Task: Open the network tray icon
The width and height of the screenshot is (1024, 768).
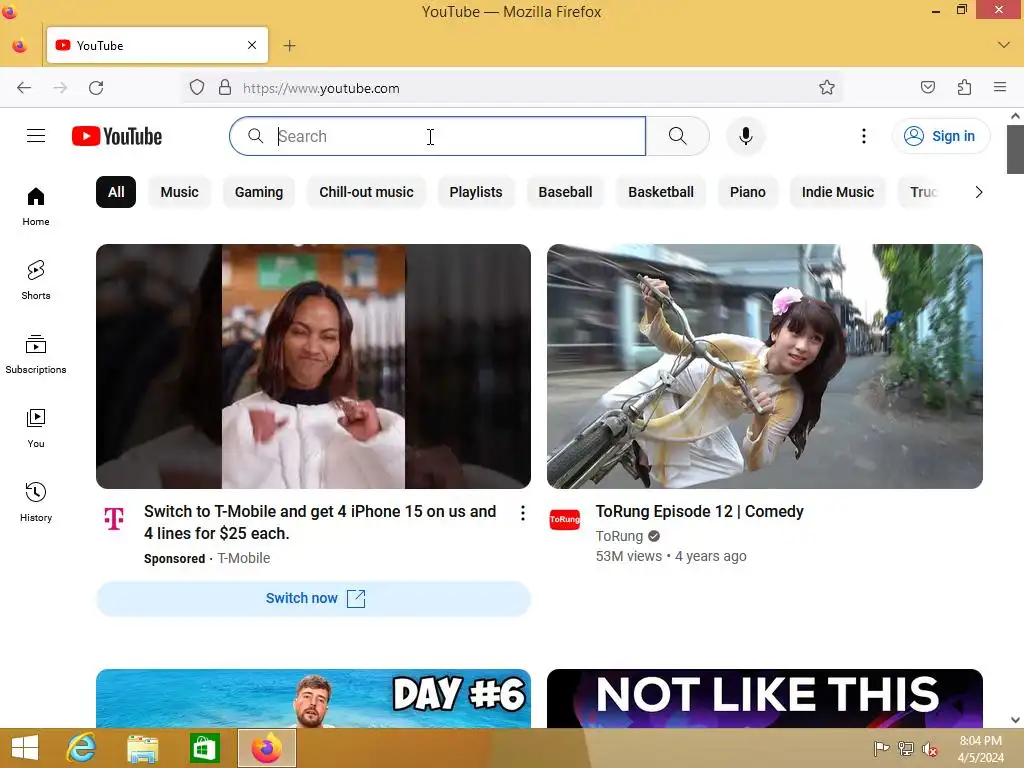Action: coord(905,748)
